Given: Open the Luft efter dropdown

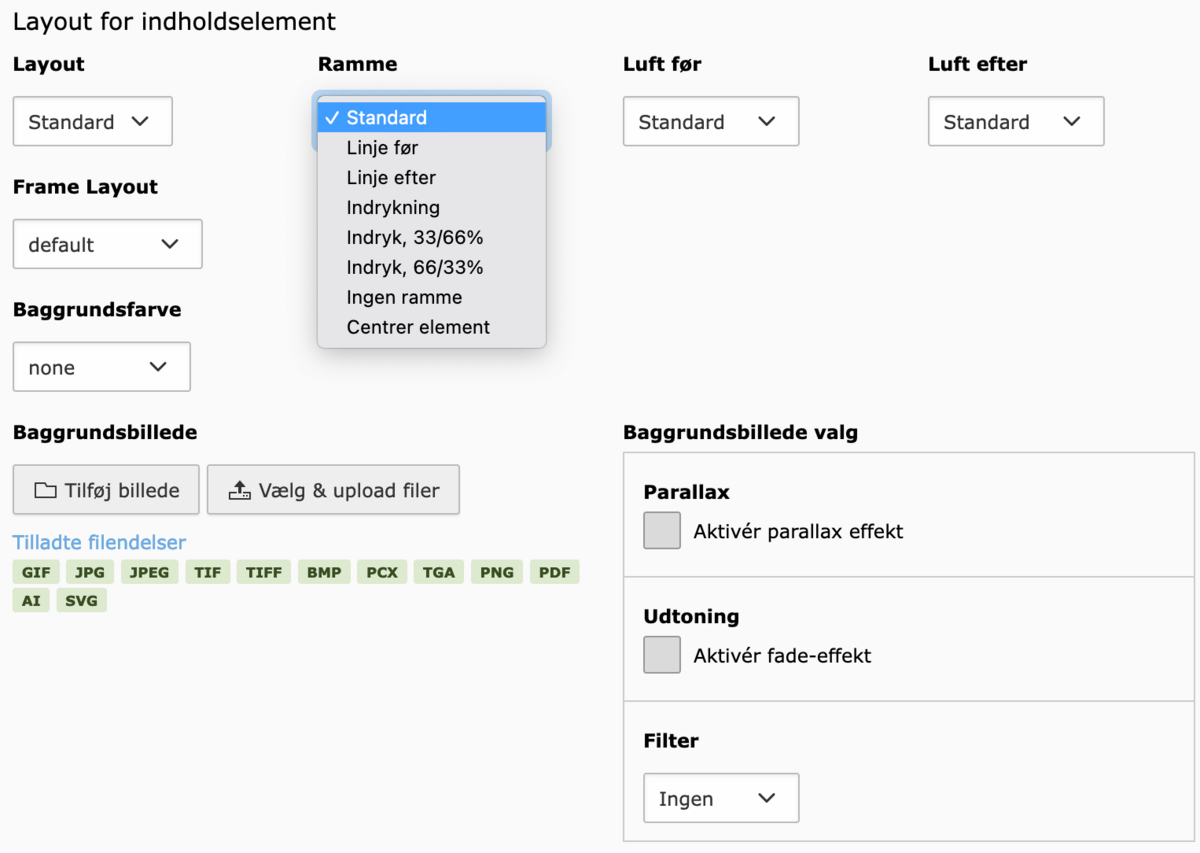Looking at the screenshot, I should 1015,122.
